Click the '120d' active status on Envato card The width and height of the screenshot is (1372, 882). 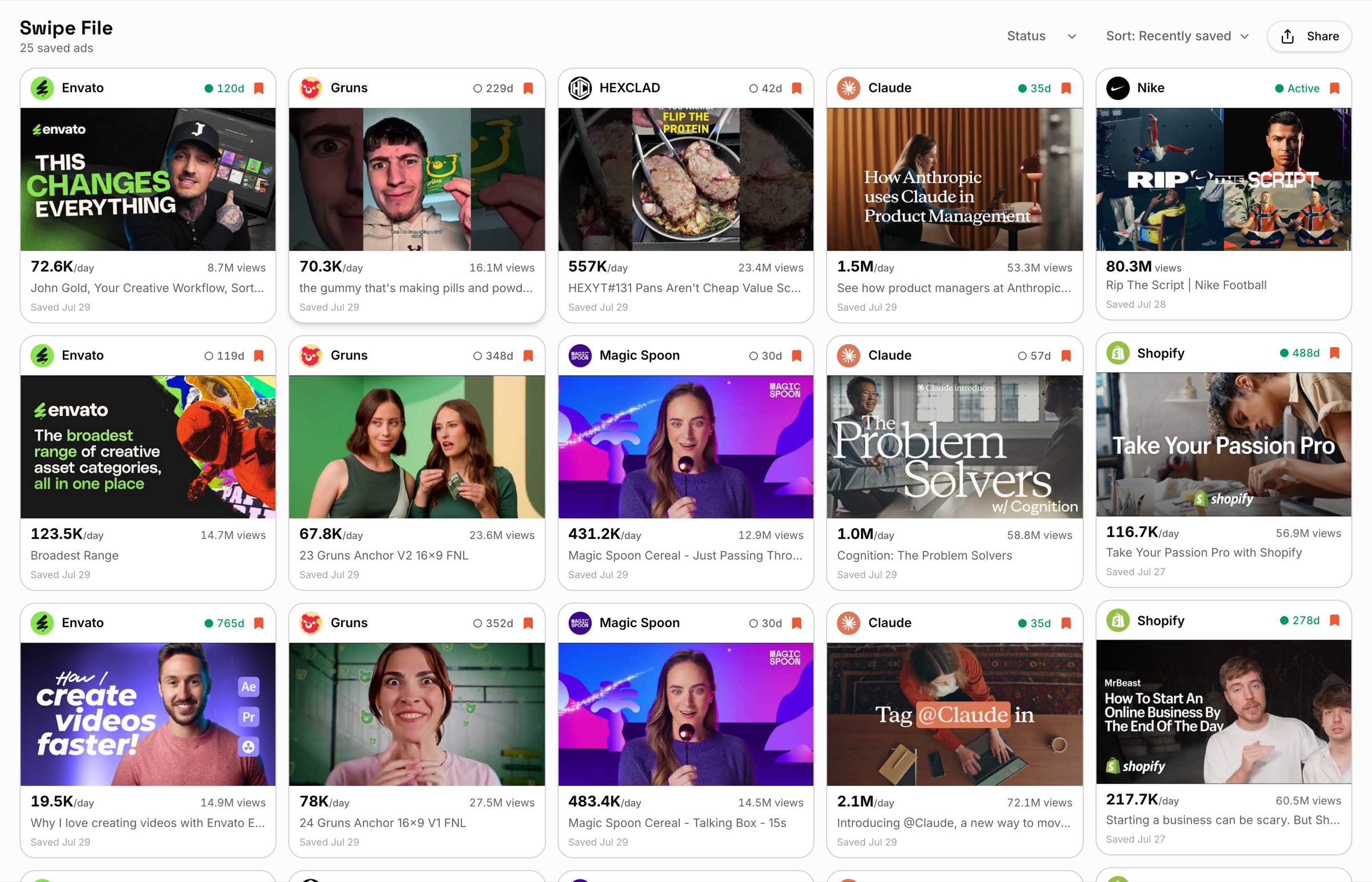coord(225,89)
